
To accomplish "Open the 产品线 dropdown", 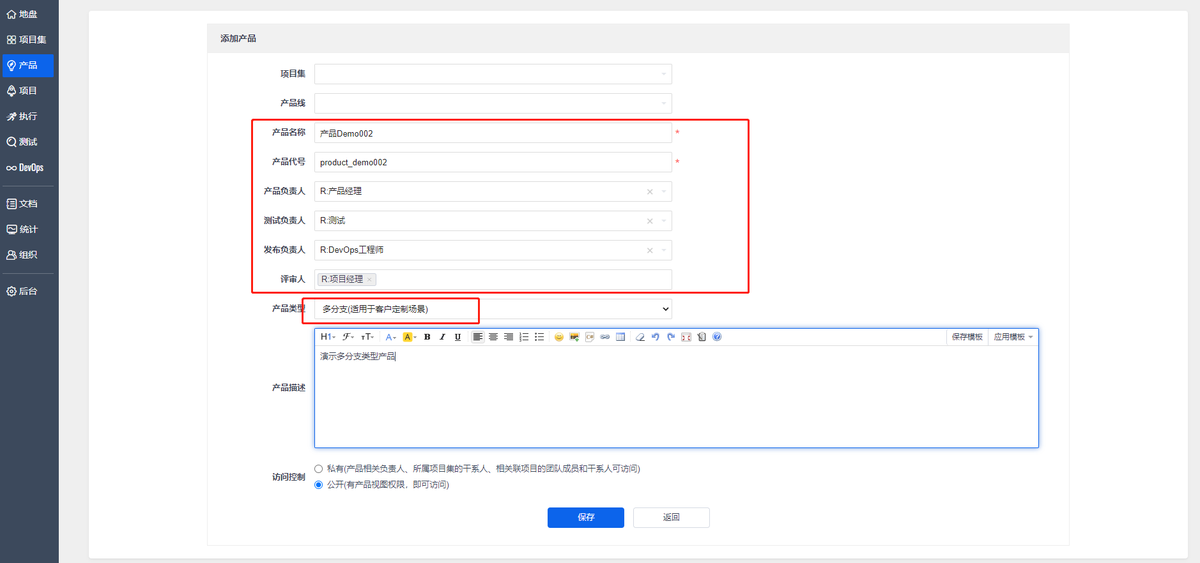I will point(493,103).
